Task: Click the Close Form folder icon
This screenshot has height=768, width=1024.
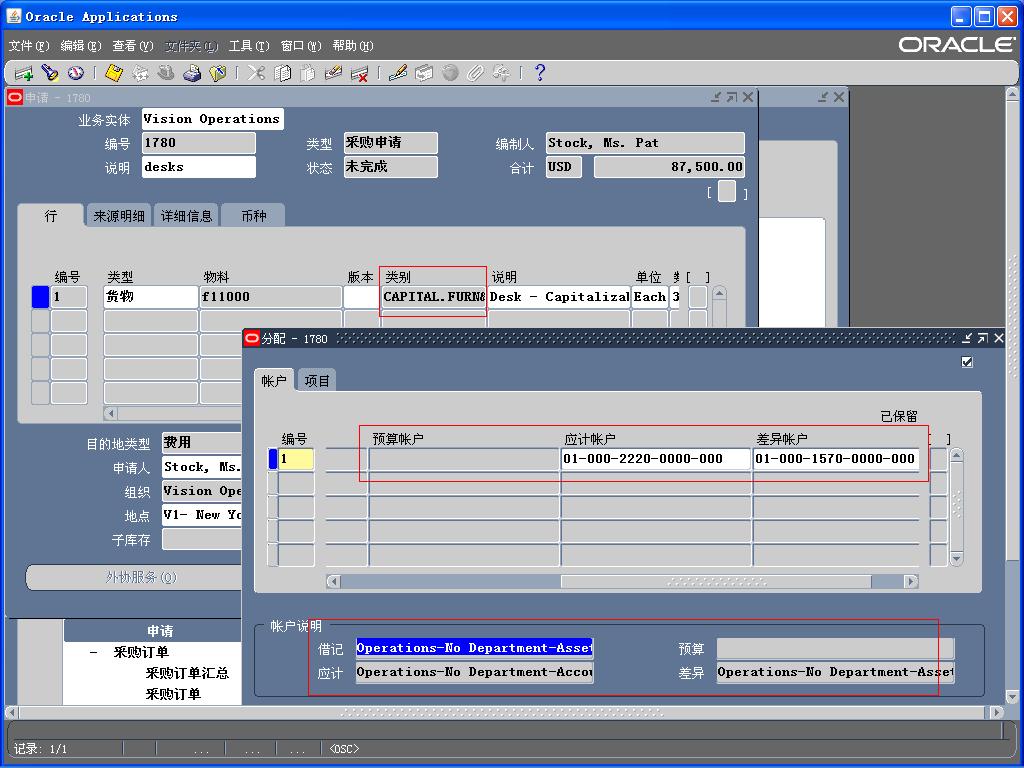Action: click(x=218, y=73)
